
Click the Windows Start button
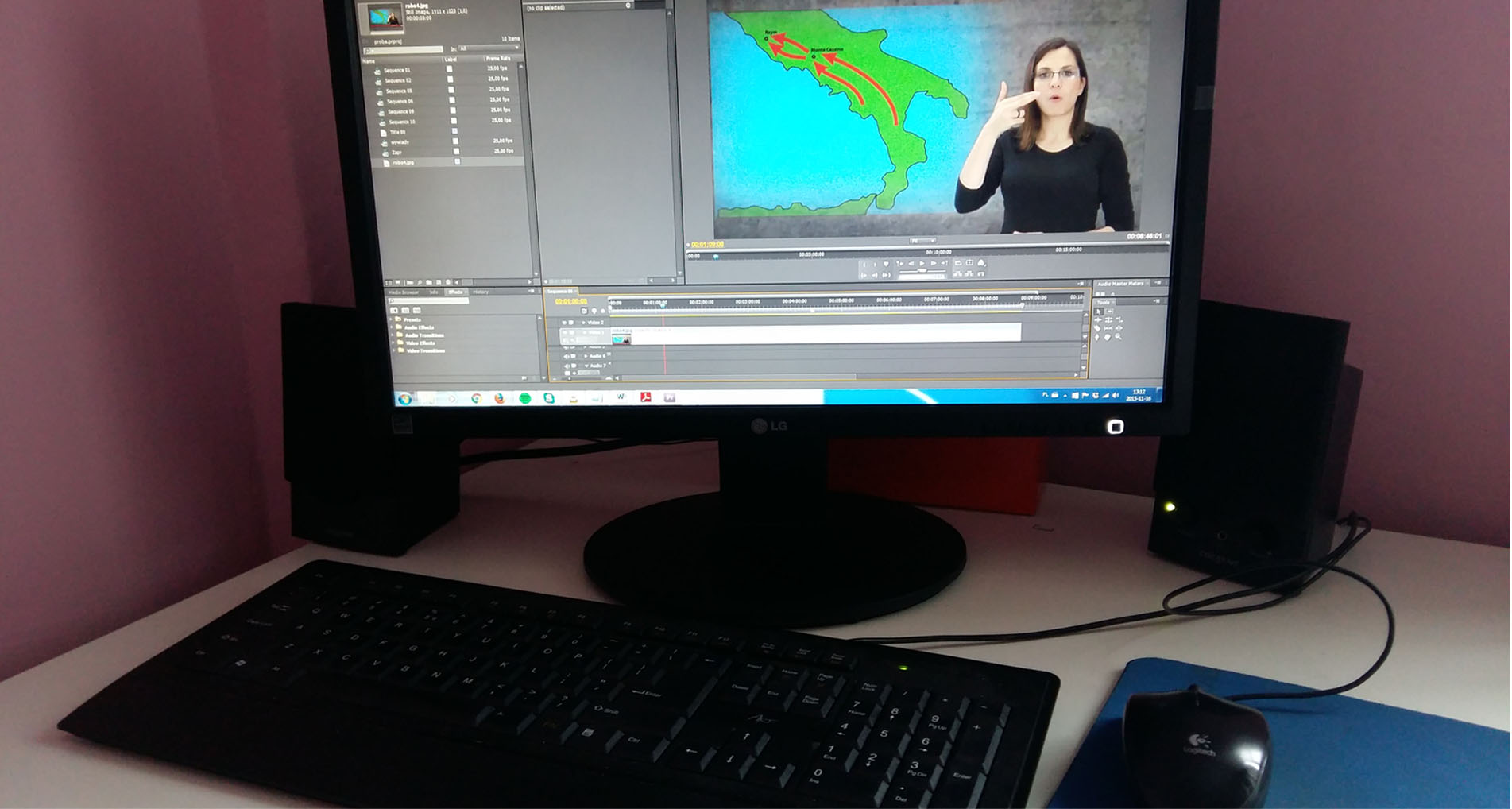pyautogui.click(x=405, y=399)
